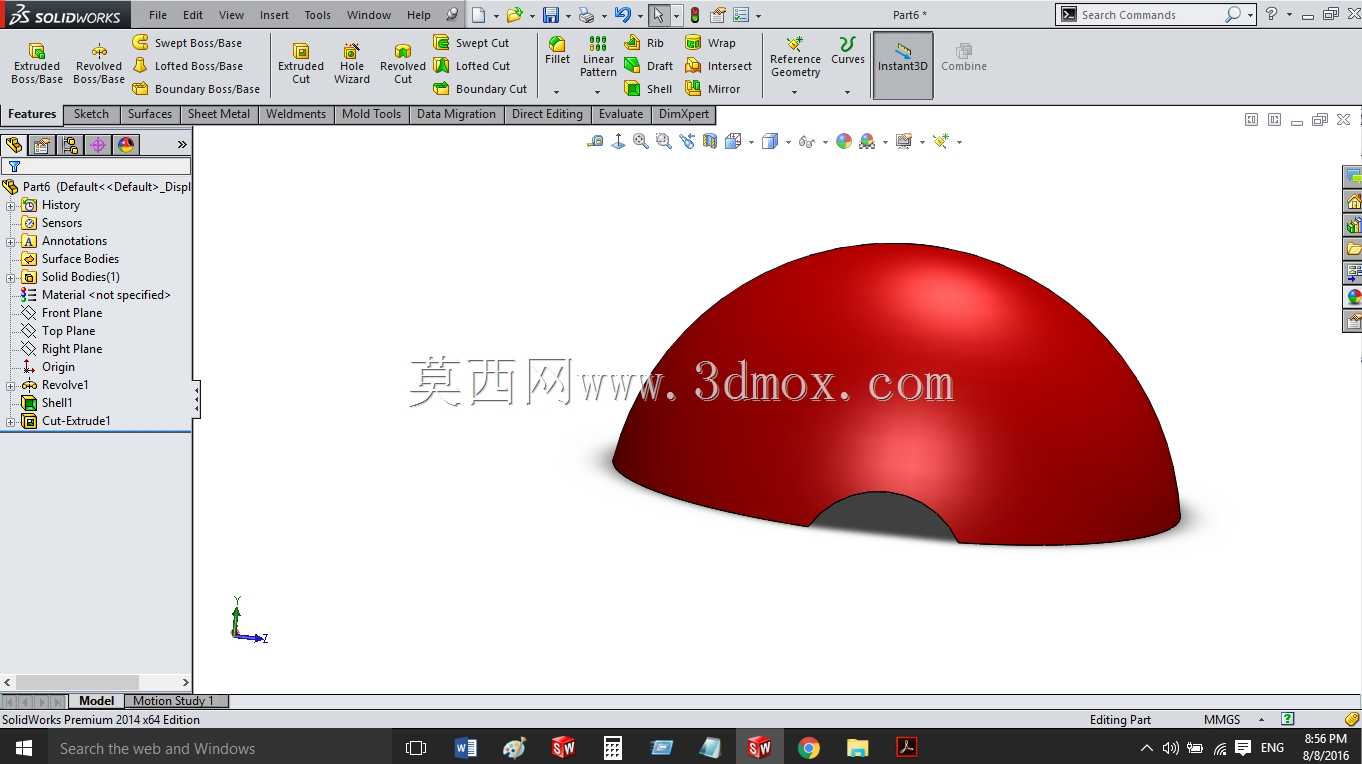Click the Boundary Cut button

pos(480,89)
